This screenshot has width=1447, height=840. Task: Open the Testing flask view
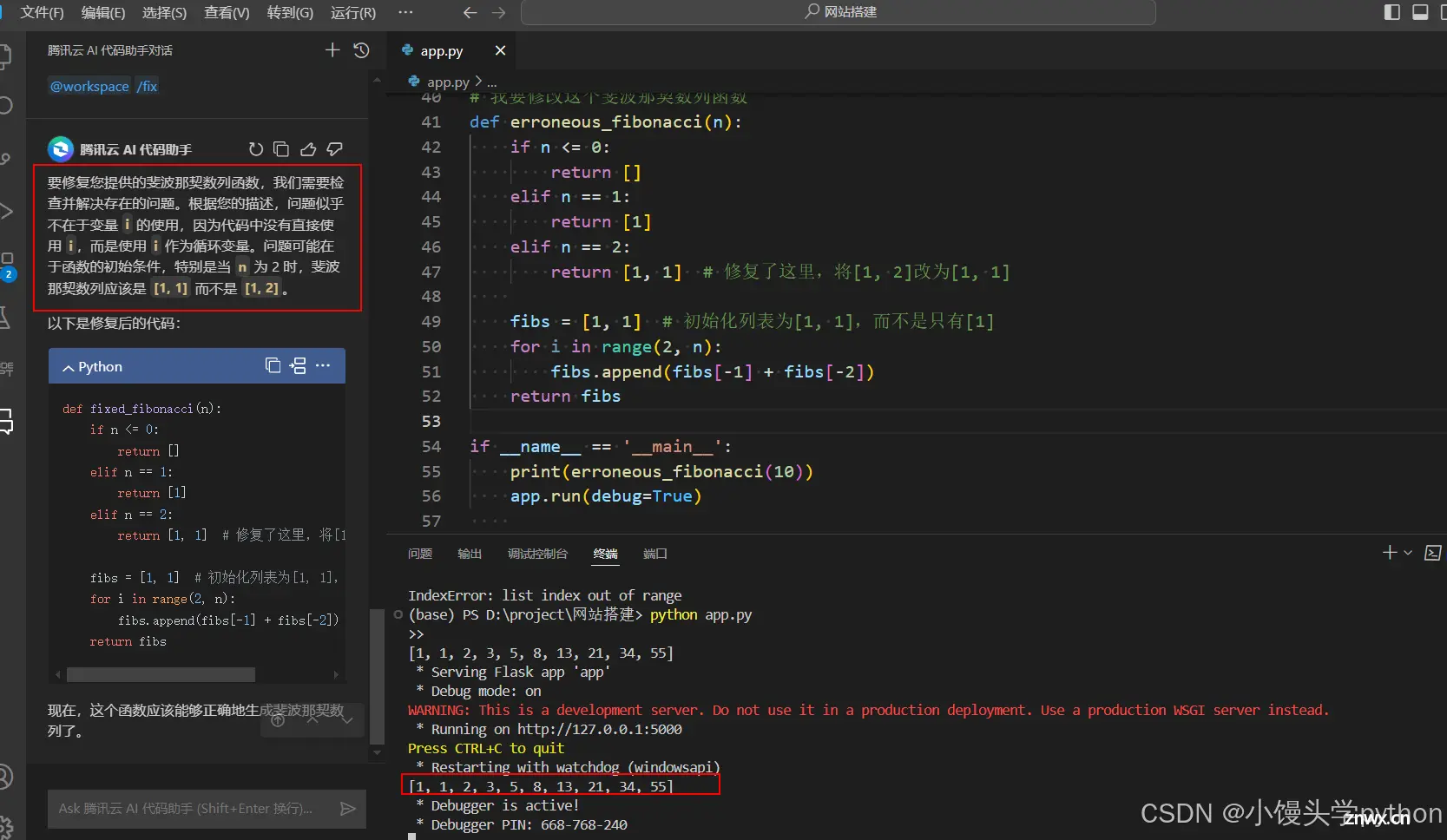[5, 317]
